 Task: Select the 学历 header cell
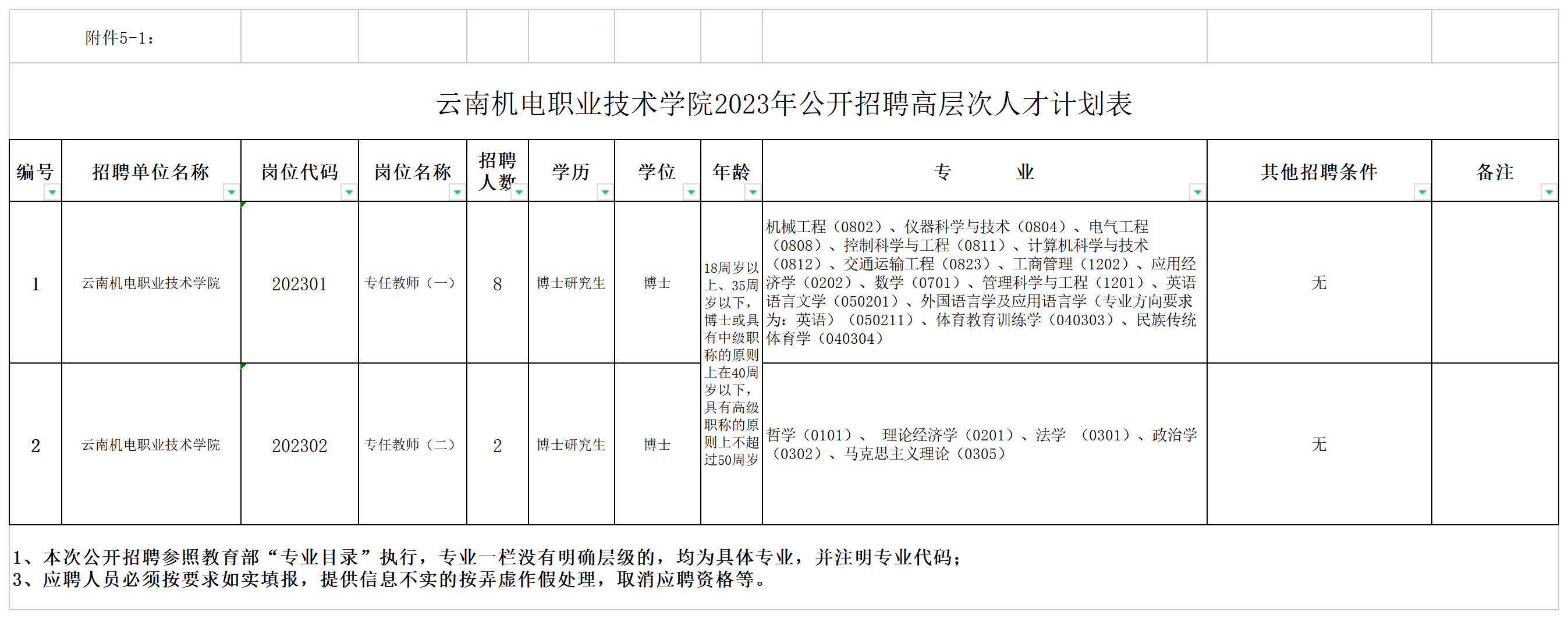click(572, 171)
